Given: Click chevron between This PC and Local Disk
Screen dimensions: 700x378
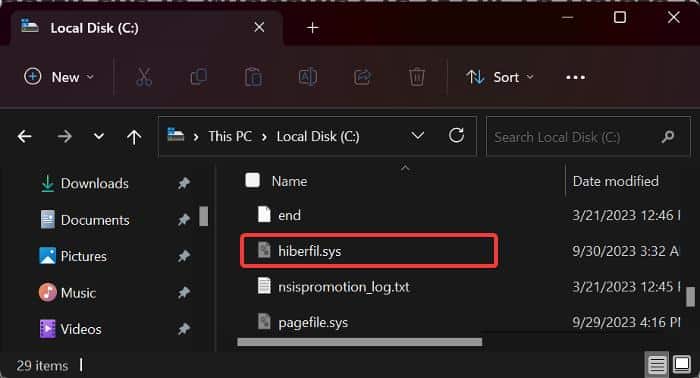Looking at the screenshot, I should [x=264, y=137].
